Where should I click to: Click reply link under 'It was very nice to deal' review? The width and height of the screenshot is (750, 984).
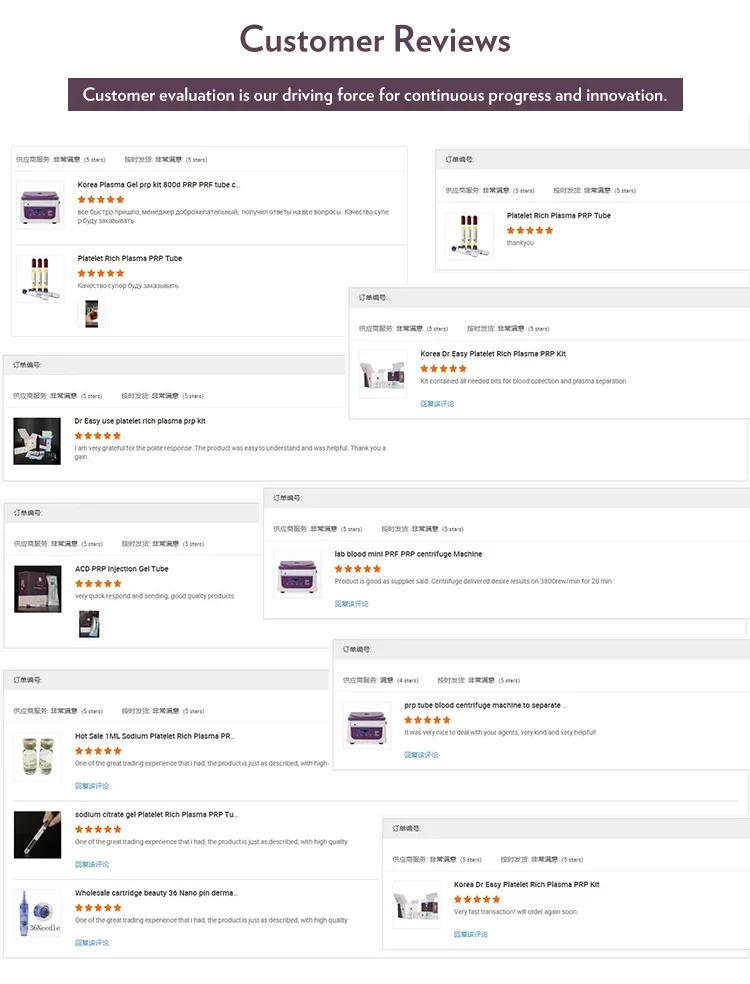[x=421, y=755]
